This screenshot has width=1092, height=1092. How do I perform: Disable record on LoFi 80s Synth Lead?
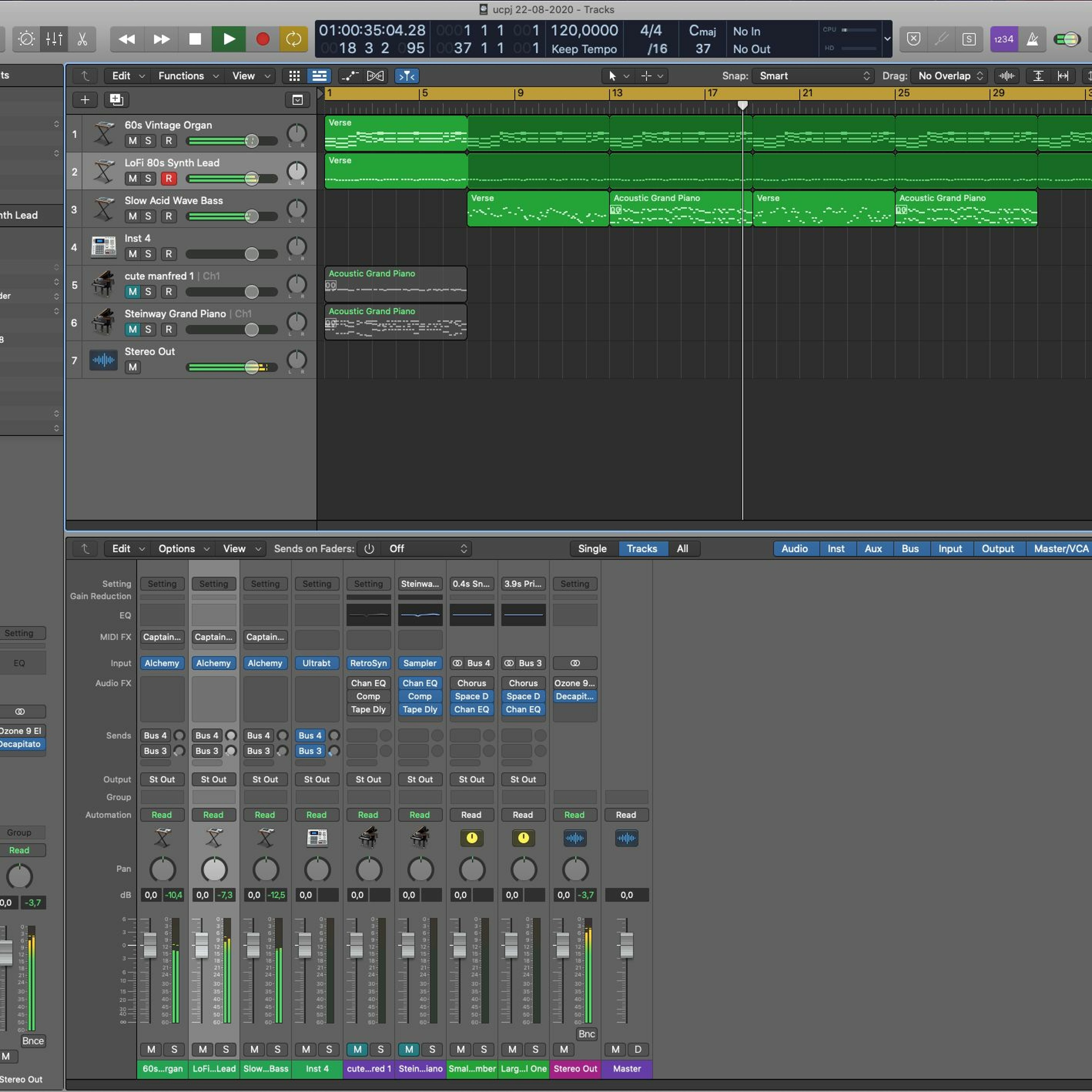[x=169, y=179]
